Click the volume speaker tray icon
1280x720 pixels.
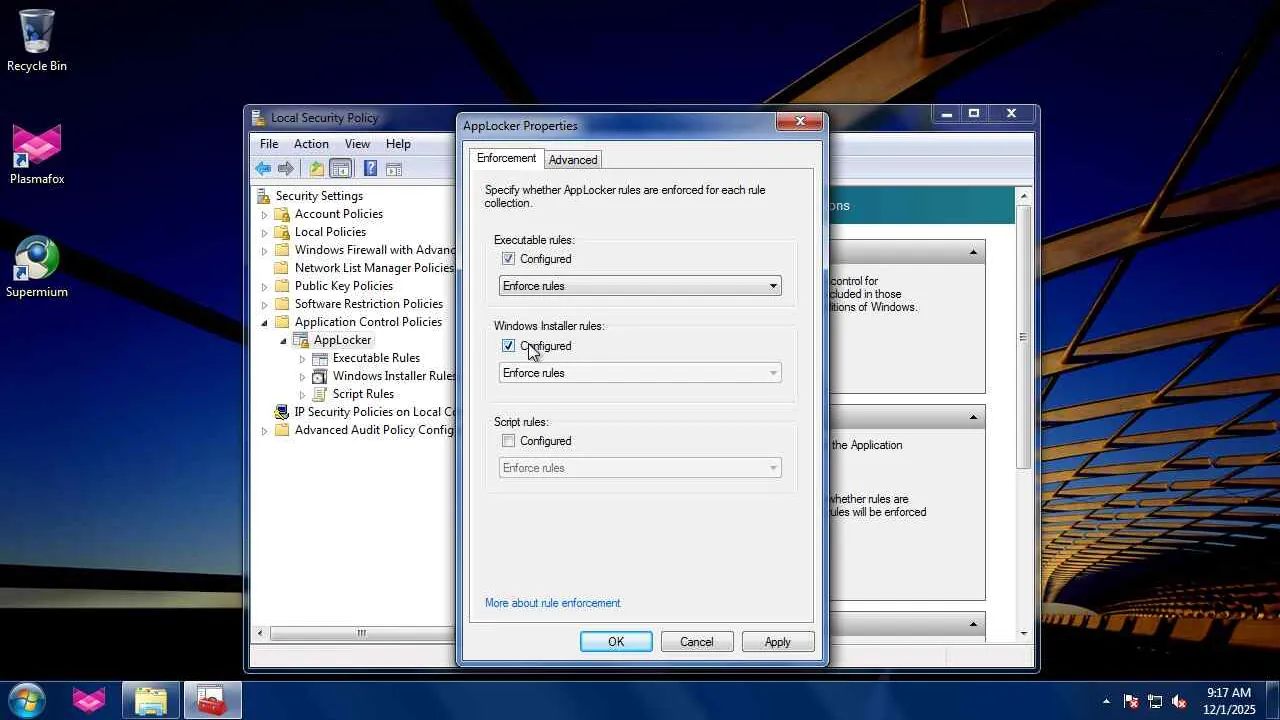pyautogui.click(x=1179, y=701)
